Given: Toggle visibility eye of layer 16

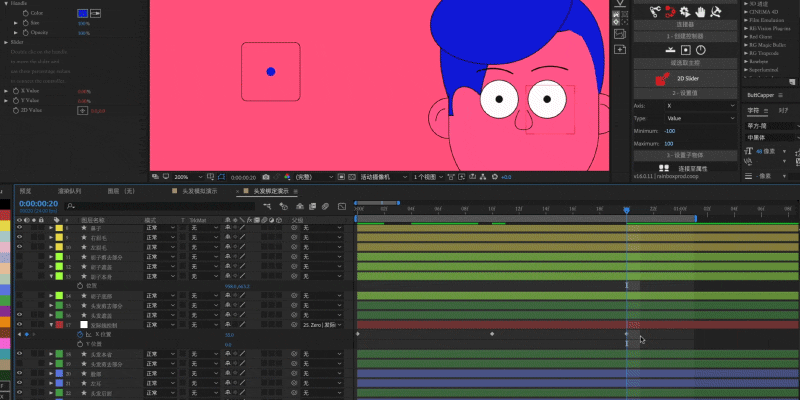Looking at the screenshot, I should (19, 315).
